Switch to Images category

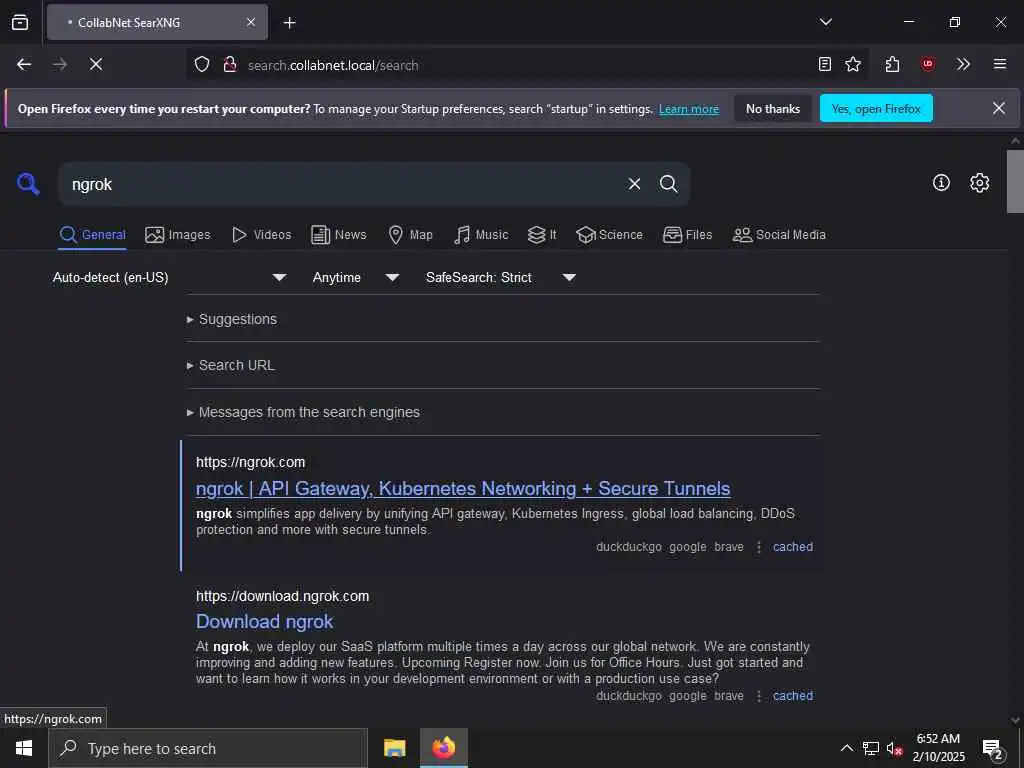click(178, 235)
